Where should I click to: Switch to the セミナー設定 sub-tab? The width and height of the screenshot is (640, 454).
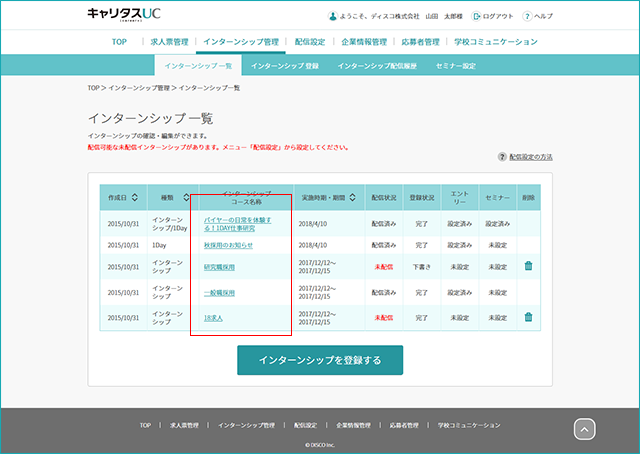pyautogui.click(x=456, y=66)
